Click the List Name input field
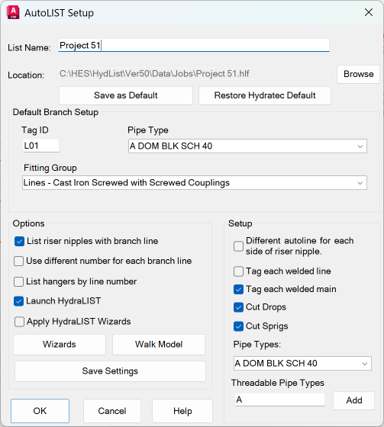Screen dimensions: 384x427 (194, 45)
